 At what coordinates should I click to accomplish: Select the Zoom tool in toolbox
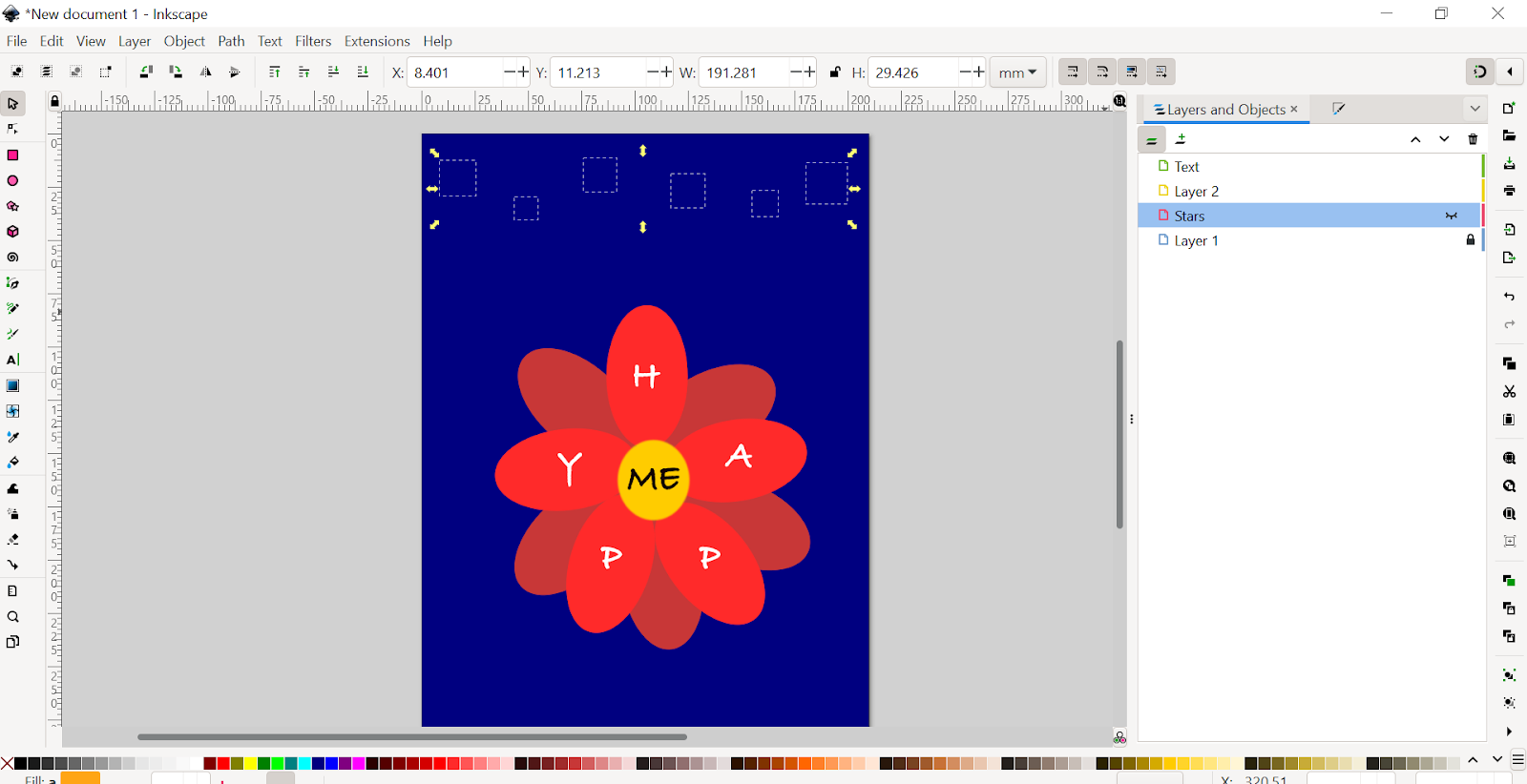click(12, 617)
